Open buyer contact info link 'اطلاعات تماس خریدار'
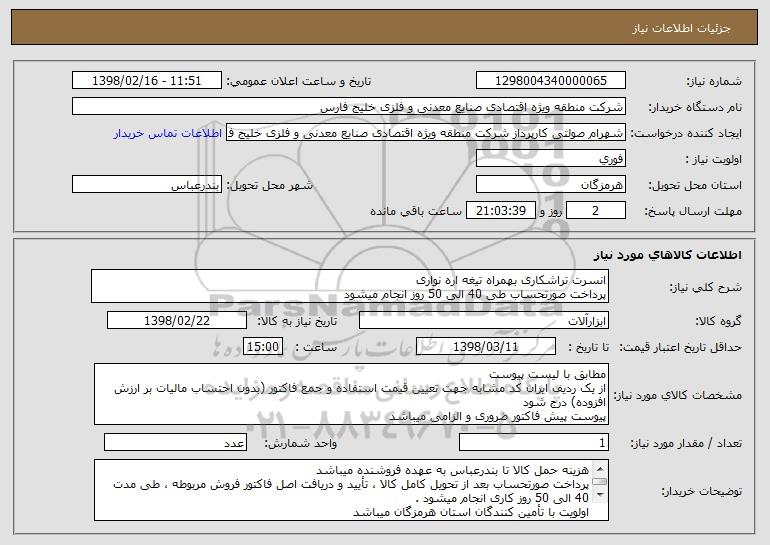The image size is (770, 545). click(168, 134)
